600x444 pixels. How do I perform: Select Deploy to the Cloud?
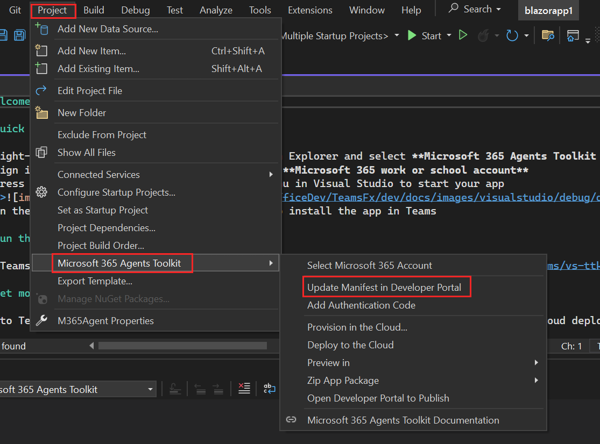point(413,345)
